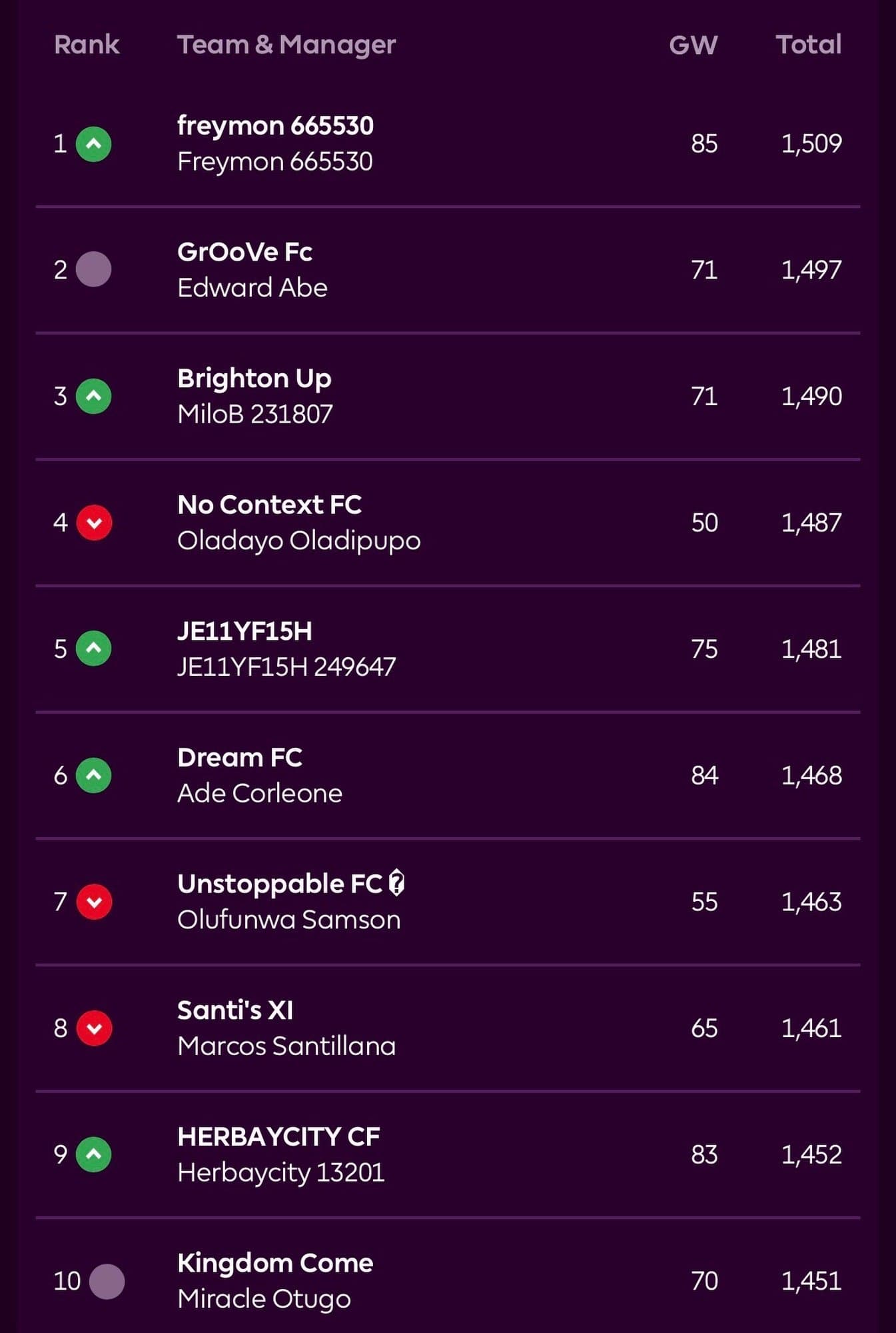Click grey unchanged-rank dot beside Kingdom Come
The image size is (896, 1333).
[x=107, y=1281]
